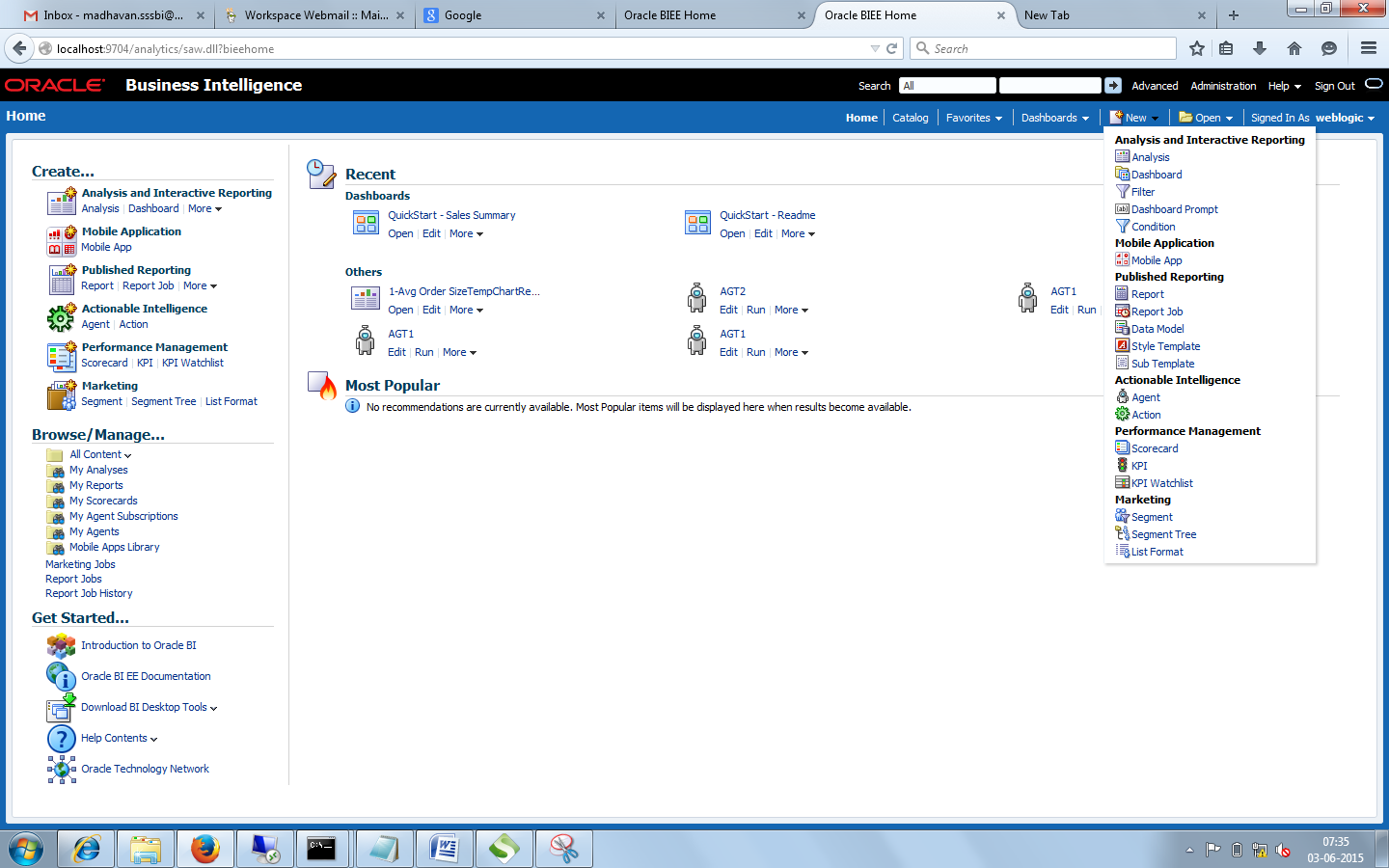Image resolution: width=1389 pixels, height=868 pixels.
Task: Click the Analysis icon in New menu
Action: pos(1122,156)
